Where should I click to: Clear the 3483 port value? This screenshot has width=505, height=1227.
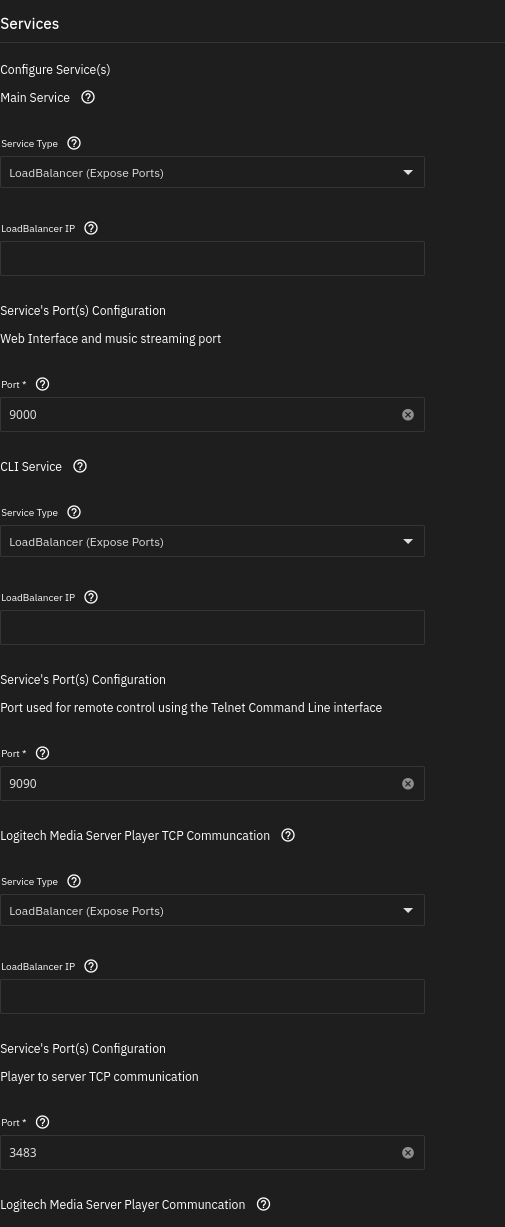(x=408, y=1153)
